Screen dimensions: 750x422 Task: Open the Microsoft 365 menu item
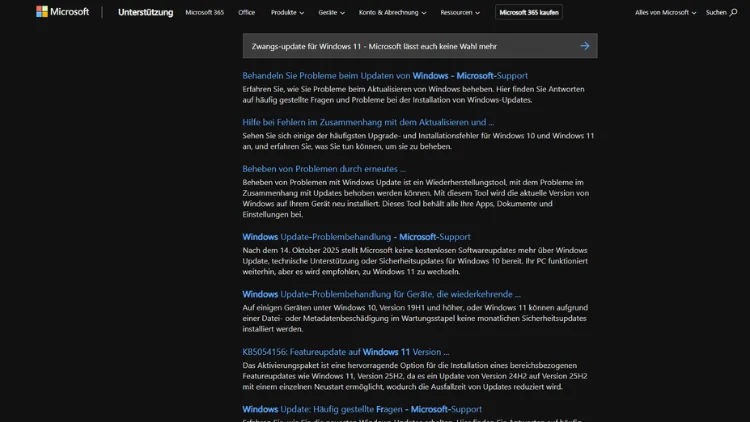click(x=204, y=12)
